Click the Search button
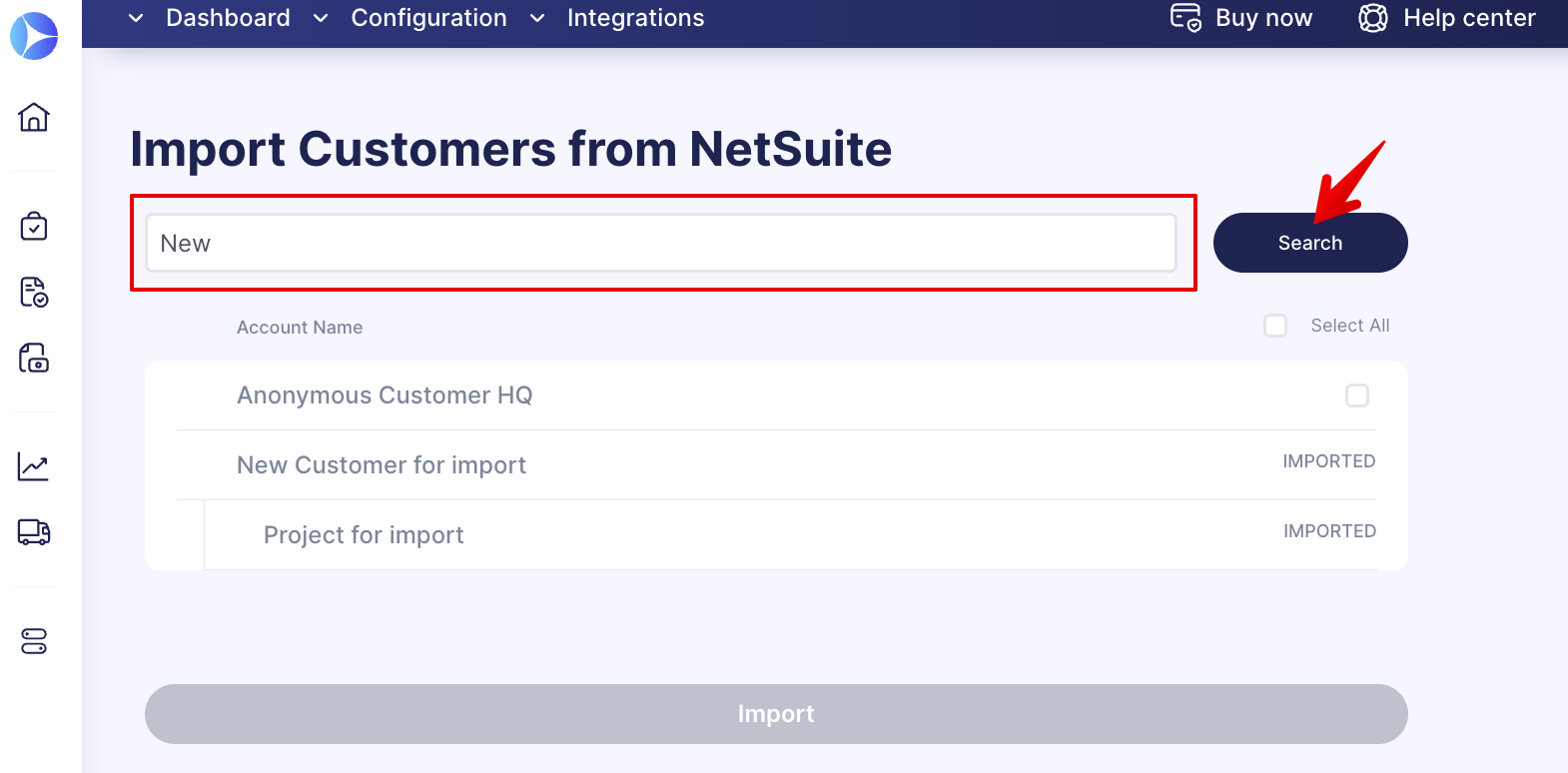Viewport: 1568px width, 773px height. point(1310,243)
